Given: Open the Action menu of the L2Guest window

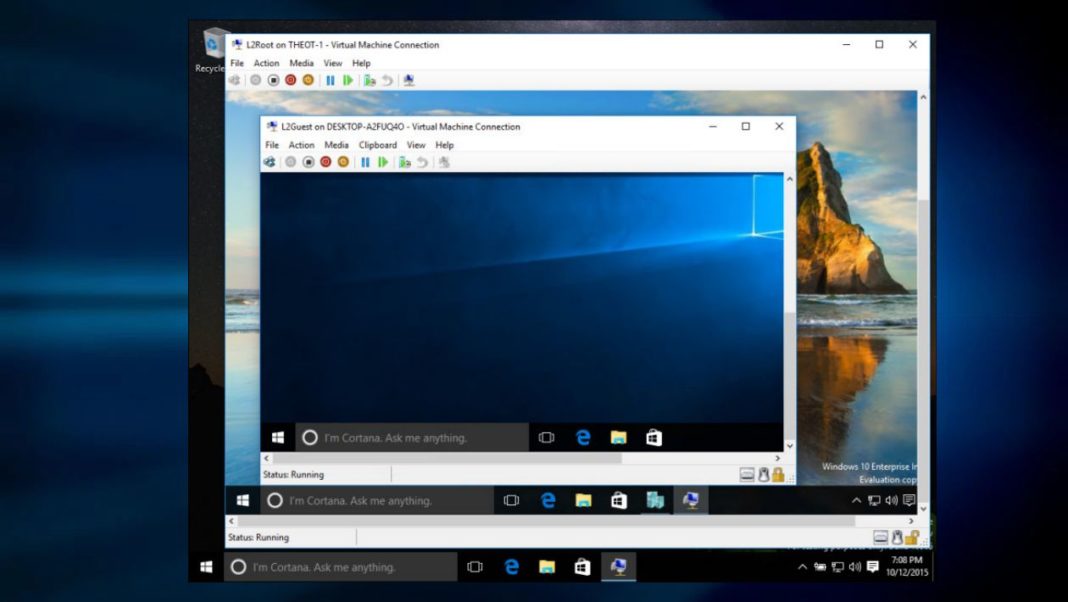Looking at the screenshot, I should point(302,144).
